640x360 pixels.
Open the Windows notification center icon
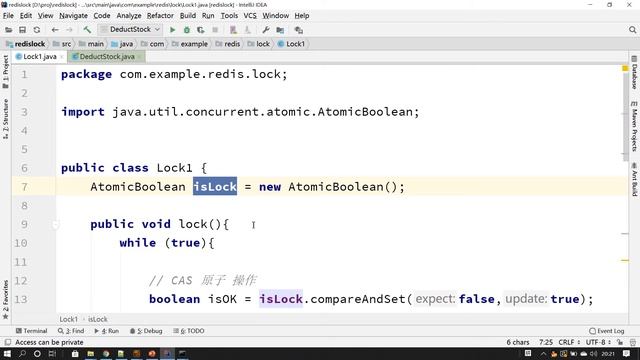coord(627,353)
